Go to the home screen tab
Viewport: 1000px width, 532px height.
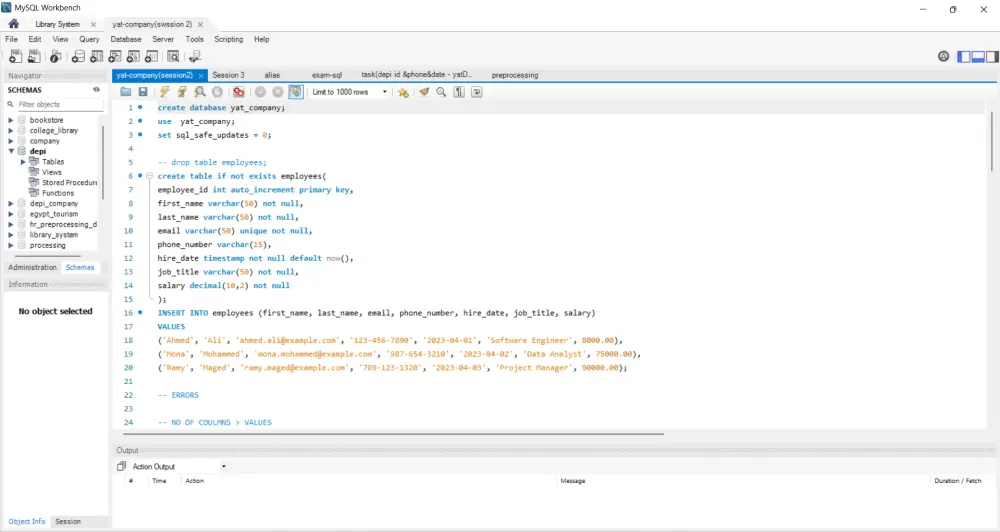pyautogui.click(x=13, y=24)
